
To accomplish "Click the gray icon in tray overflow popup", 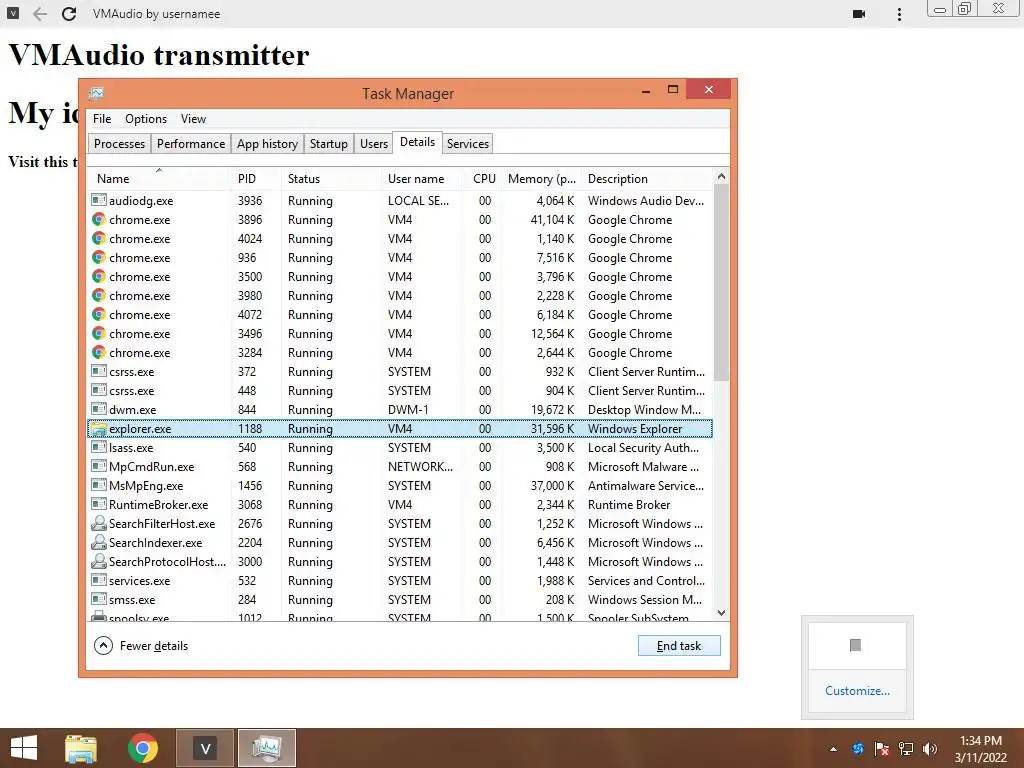I will (x=856, y=645).
